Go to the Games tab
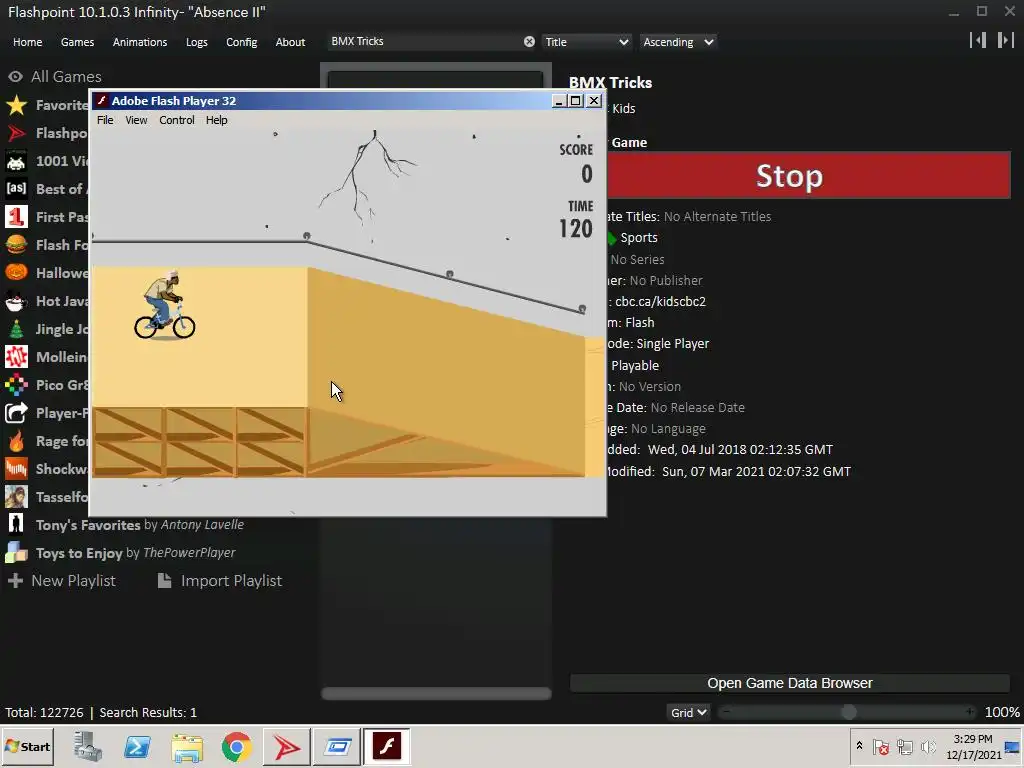The height and width of the screenshot is (768, 1024). [x=77, y=42]
